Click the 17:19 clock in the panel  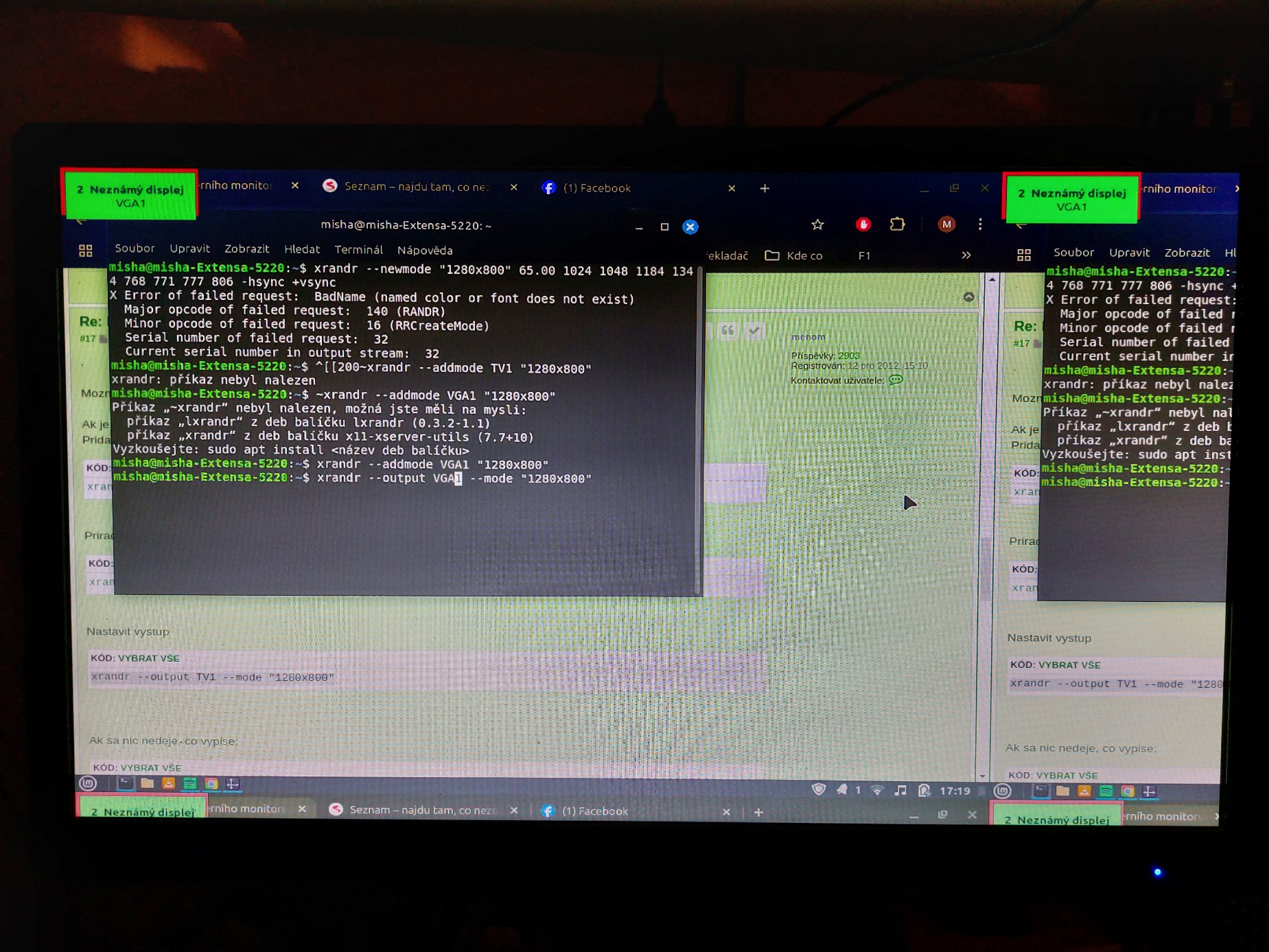[954, 791]
